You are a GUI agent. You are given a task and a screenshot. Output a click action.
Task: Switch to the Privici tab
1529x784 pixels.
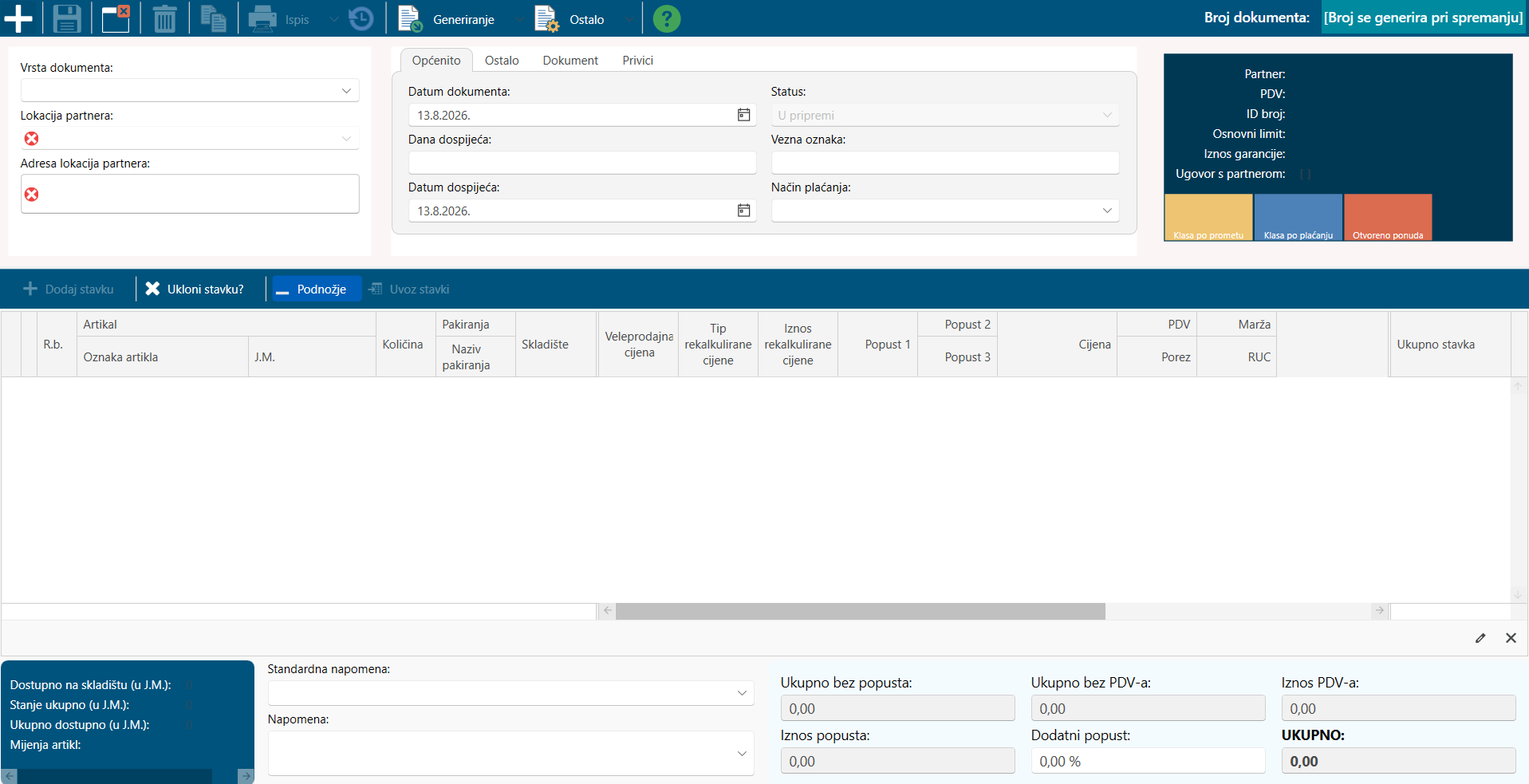point(637,61)
